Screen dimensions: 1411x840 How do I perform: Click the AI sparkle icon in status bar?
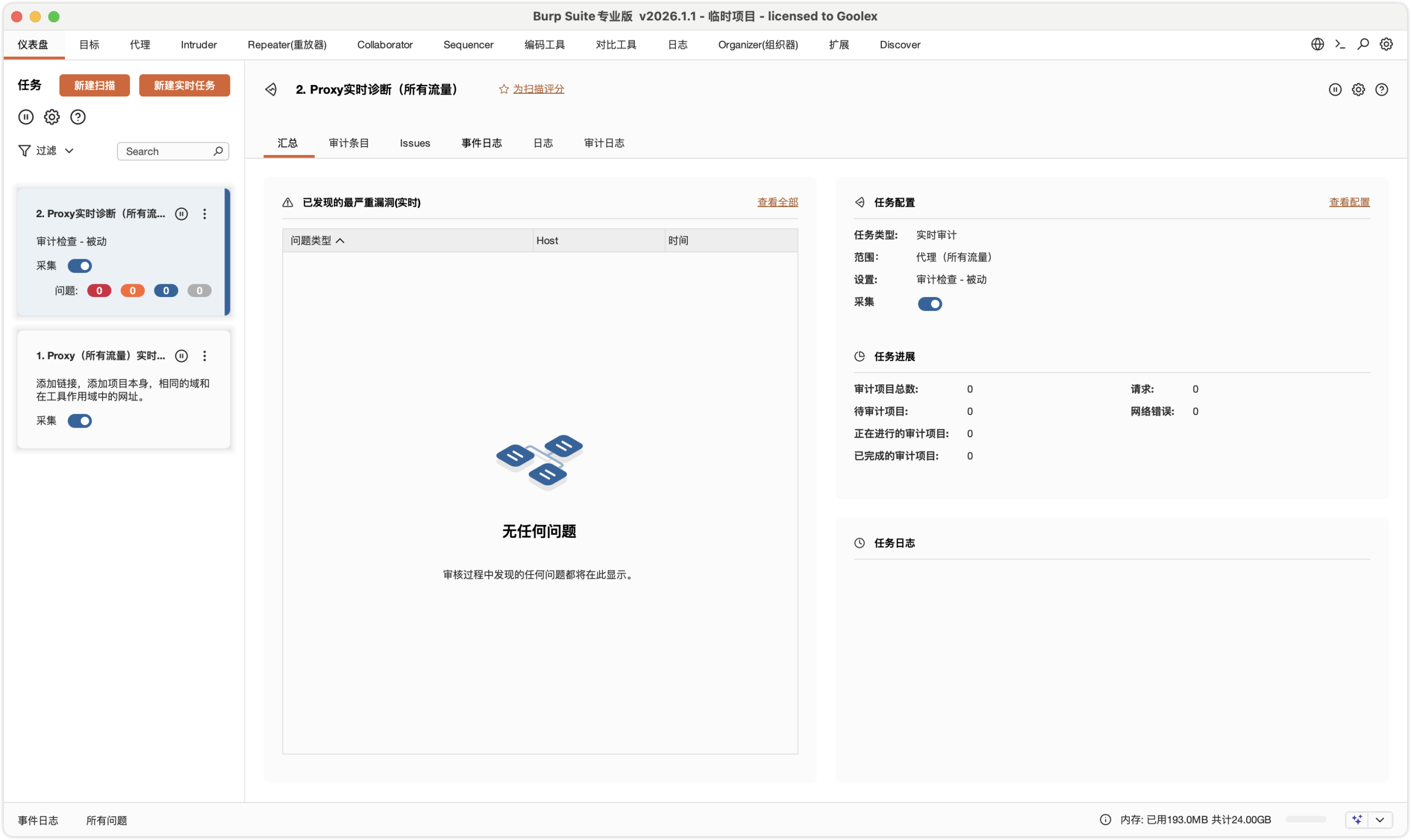(1356, 820)
